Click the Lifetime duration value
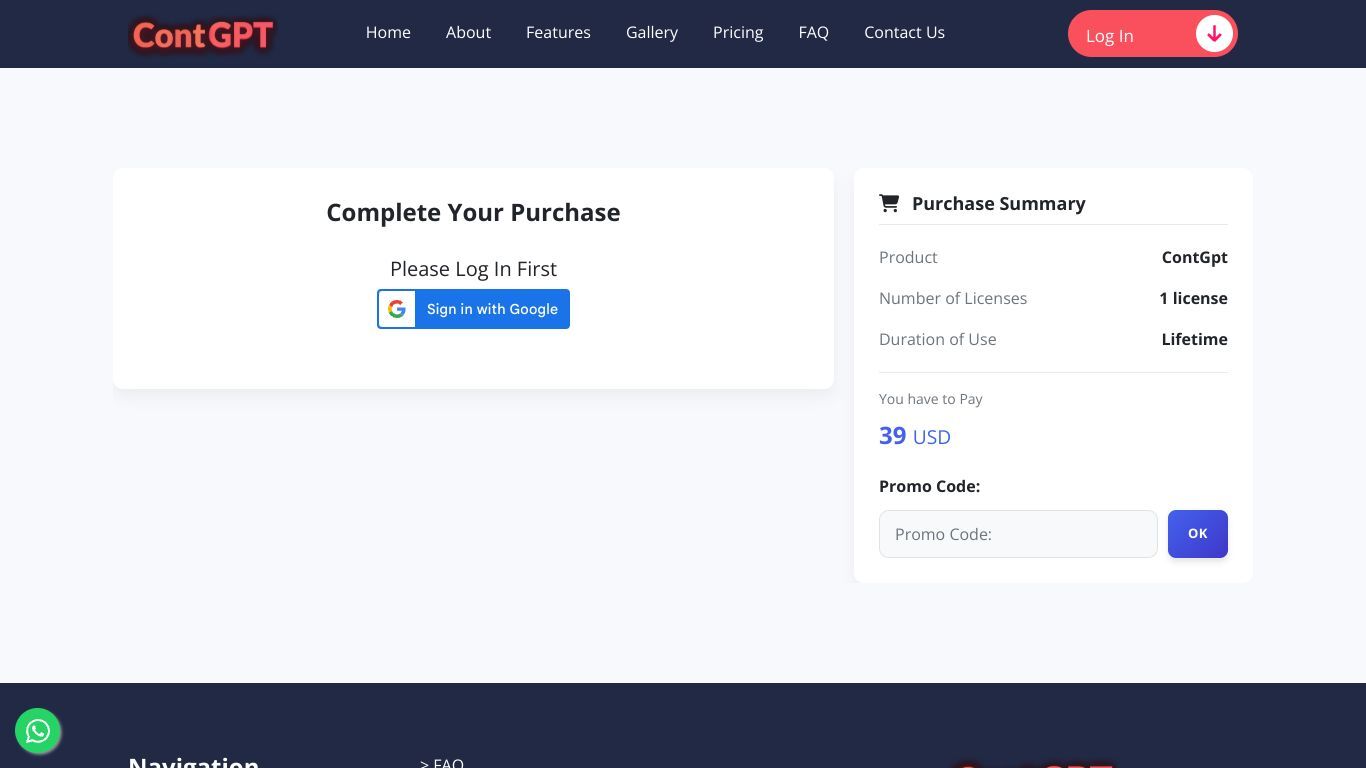Image resolution: width=1366 pixels, height=768 pixels. tap(1194, 339)
